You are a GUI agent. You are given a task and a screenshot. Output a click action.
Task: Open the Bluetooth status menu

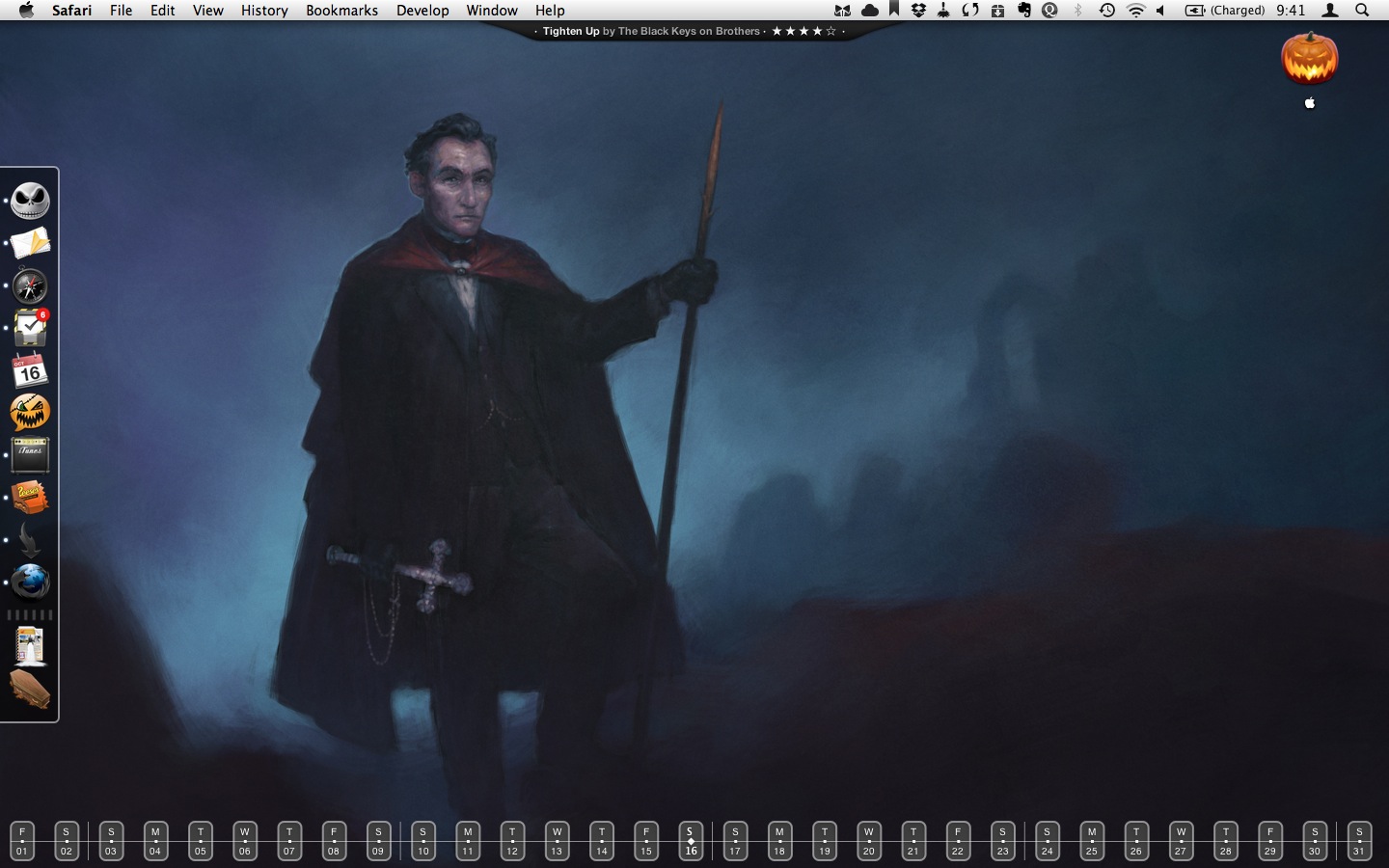(x=1078, y=11)
